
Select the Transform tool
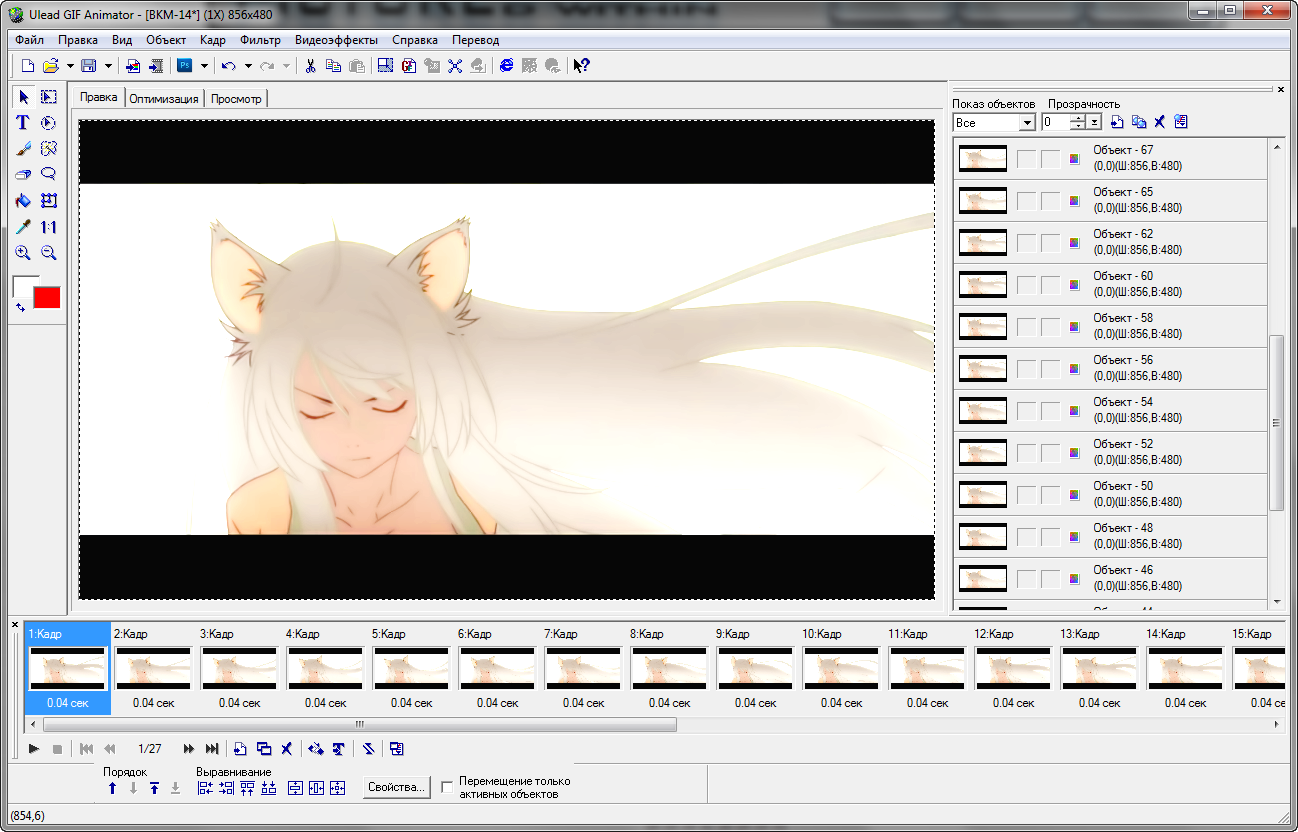[x=48, y=200]
